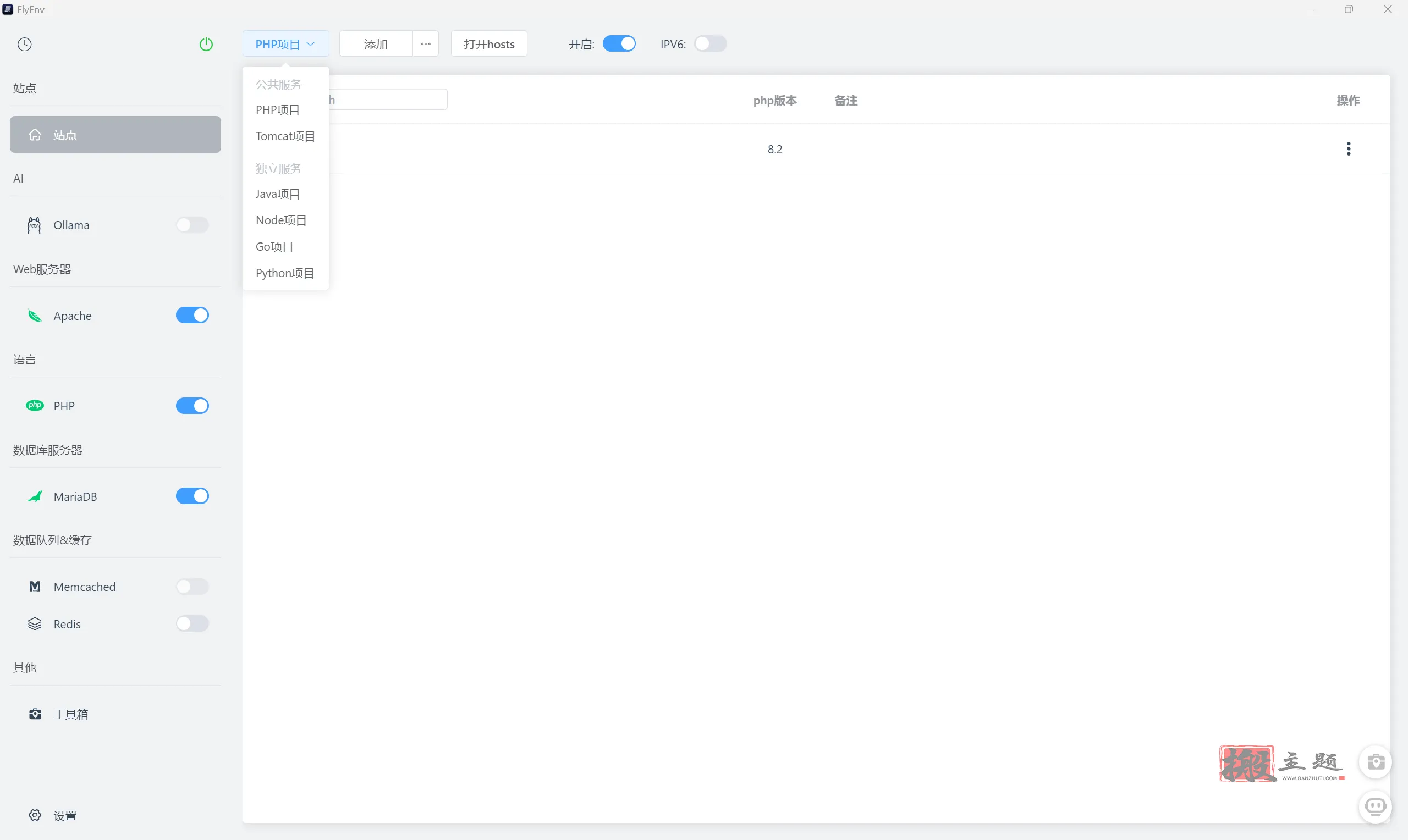Enable the Redis toggle switch
The image size is (1408, 840).
tap(193, 624)
